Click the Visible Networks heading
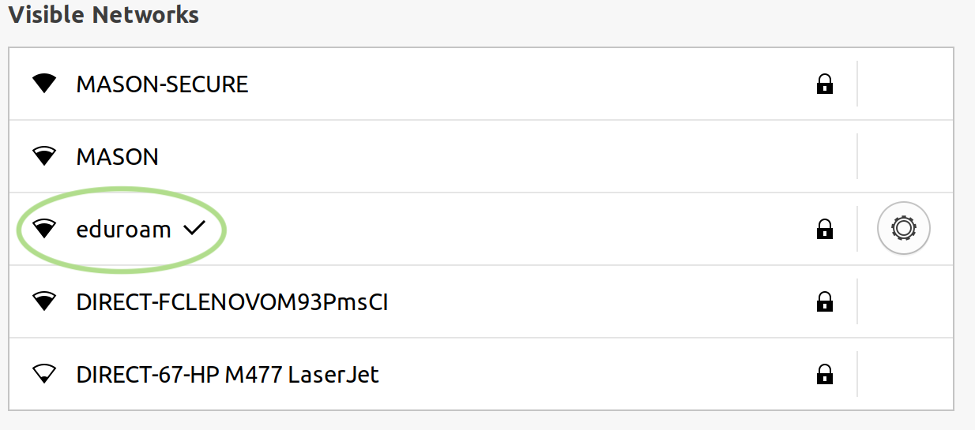The width and height of the screenshot is (977, 431). point(104,15)
